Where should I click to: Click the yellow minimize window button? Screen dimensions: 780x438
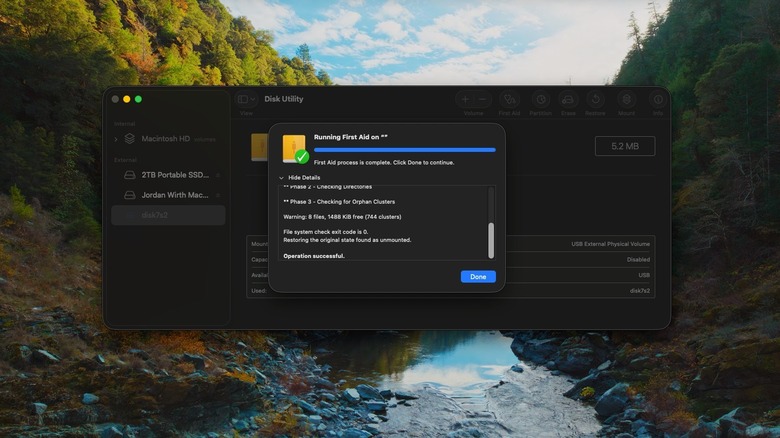pos(127,99)
